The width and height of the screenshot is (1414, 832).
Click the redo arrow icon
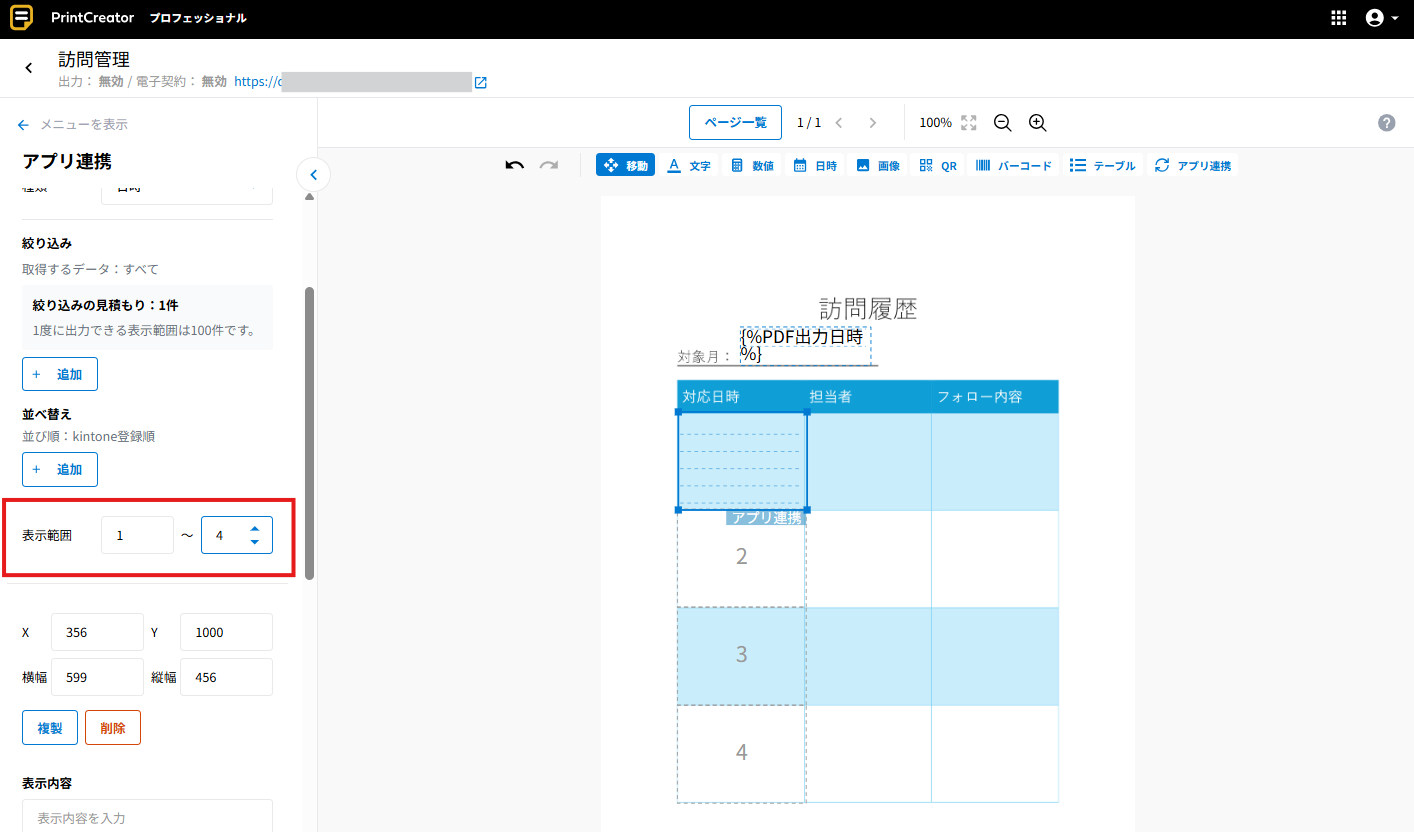pyautogui.click(x=549, y=165)
